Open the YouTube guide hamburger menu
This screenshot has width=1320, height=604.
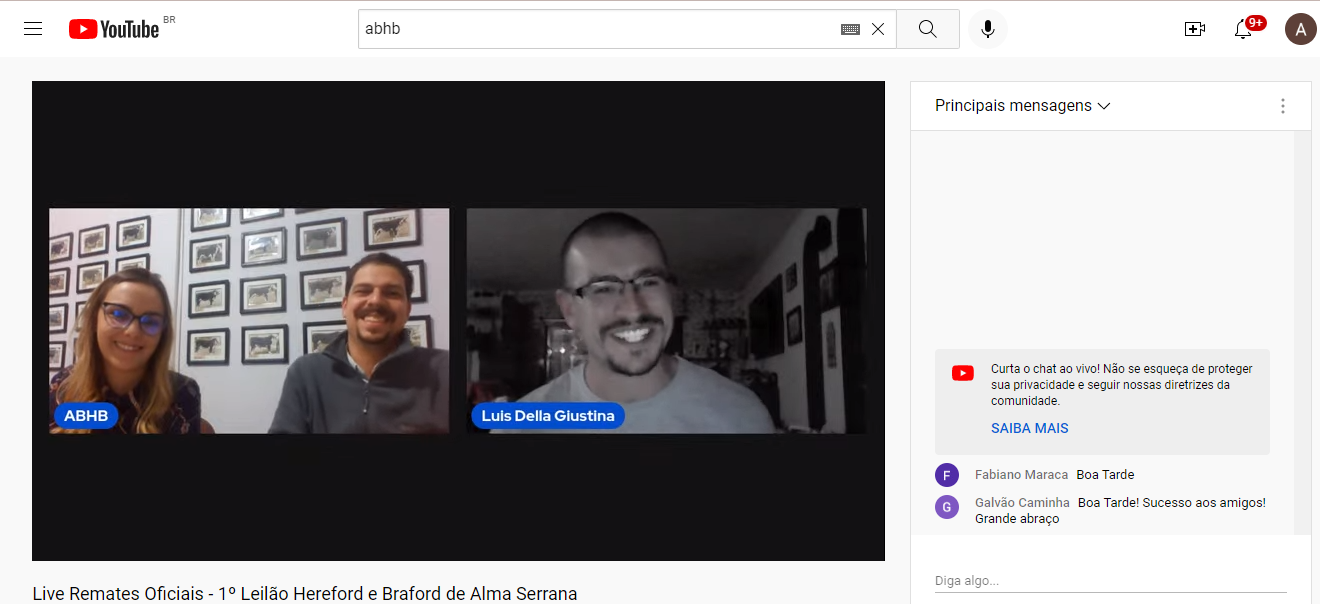(x=33, y=29)
